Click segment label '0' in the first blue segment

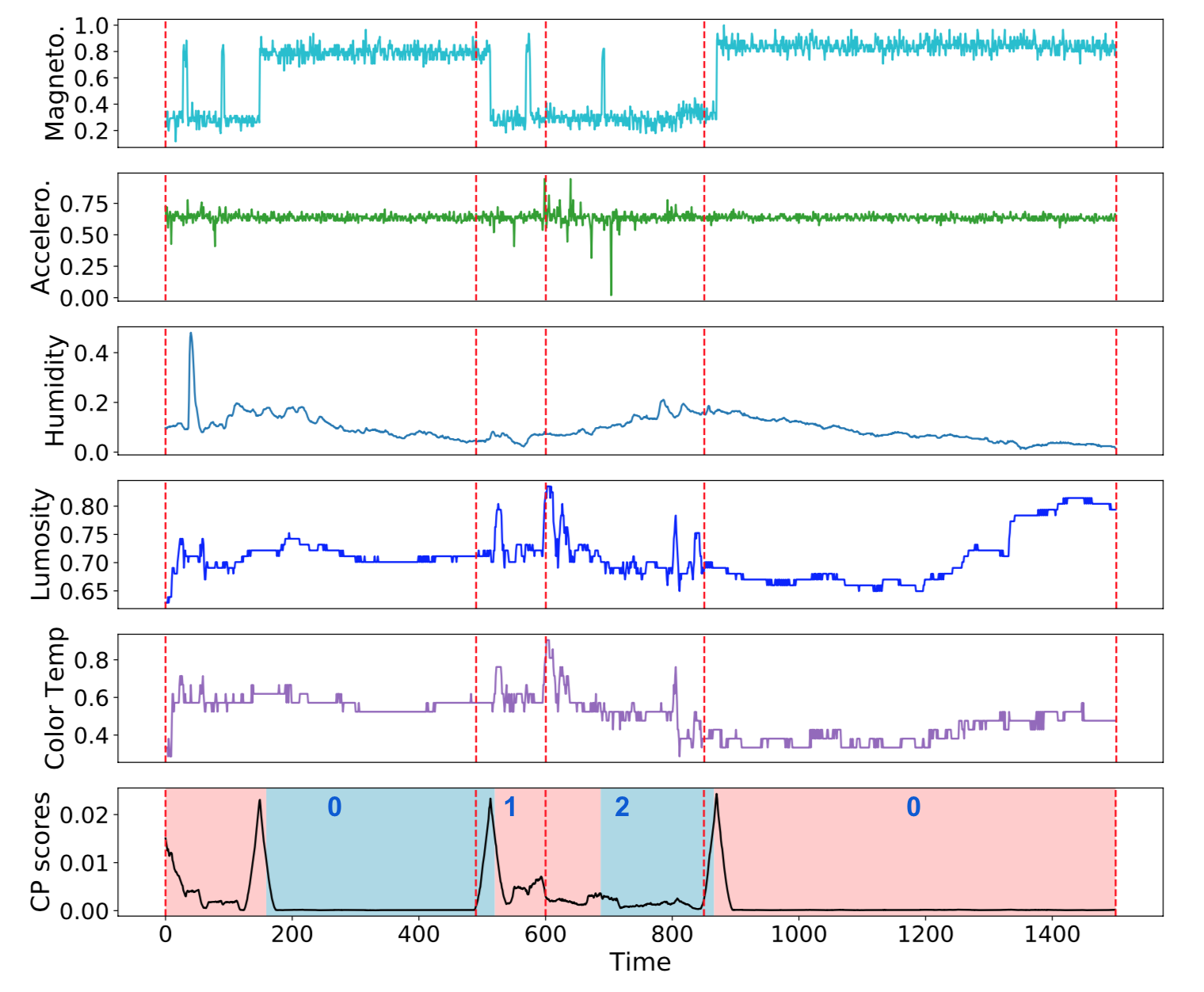(x=334, y=807)
